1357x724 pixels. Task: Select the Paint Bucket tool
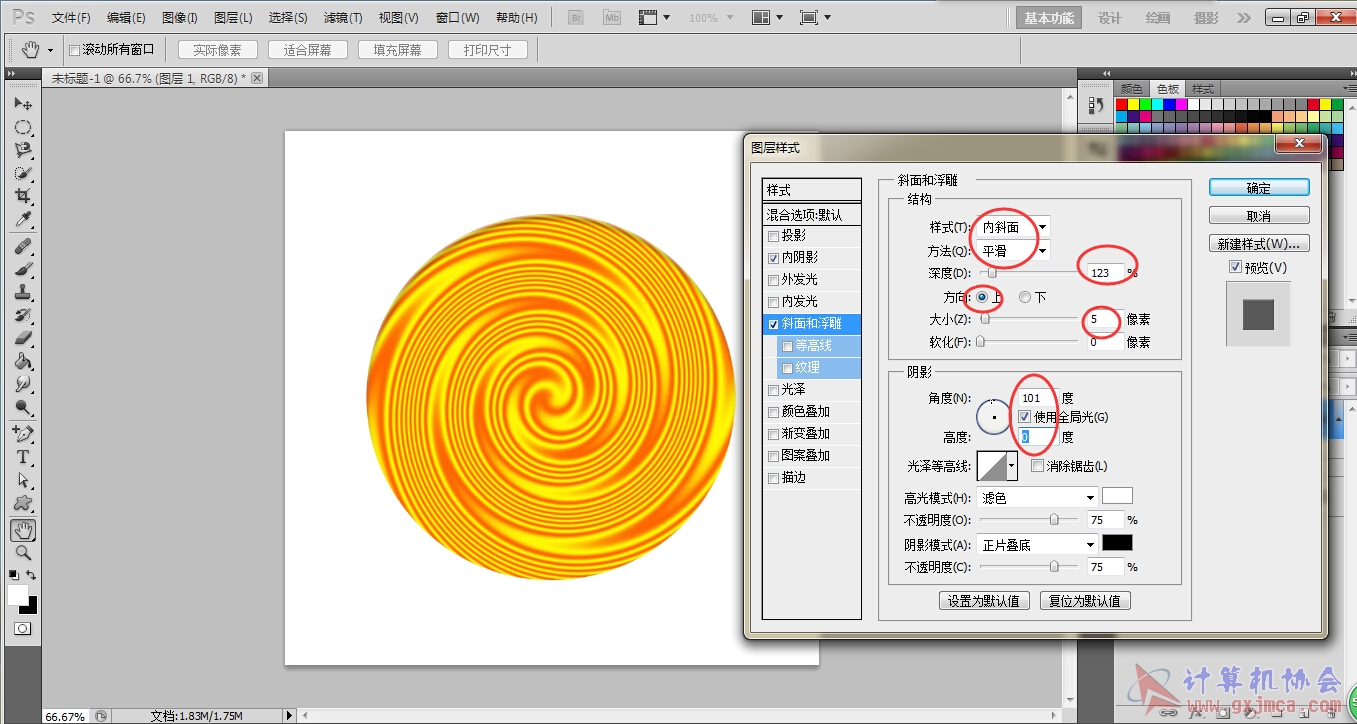click(23, 361)
